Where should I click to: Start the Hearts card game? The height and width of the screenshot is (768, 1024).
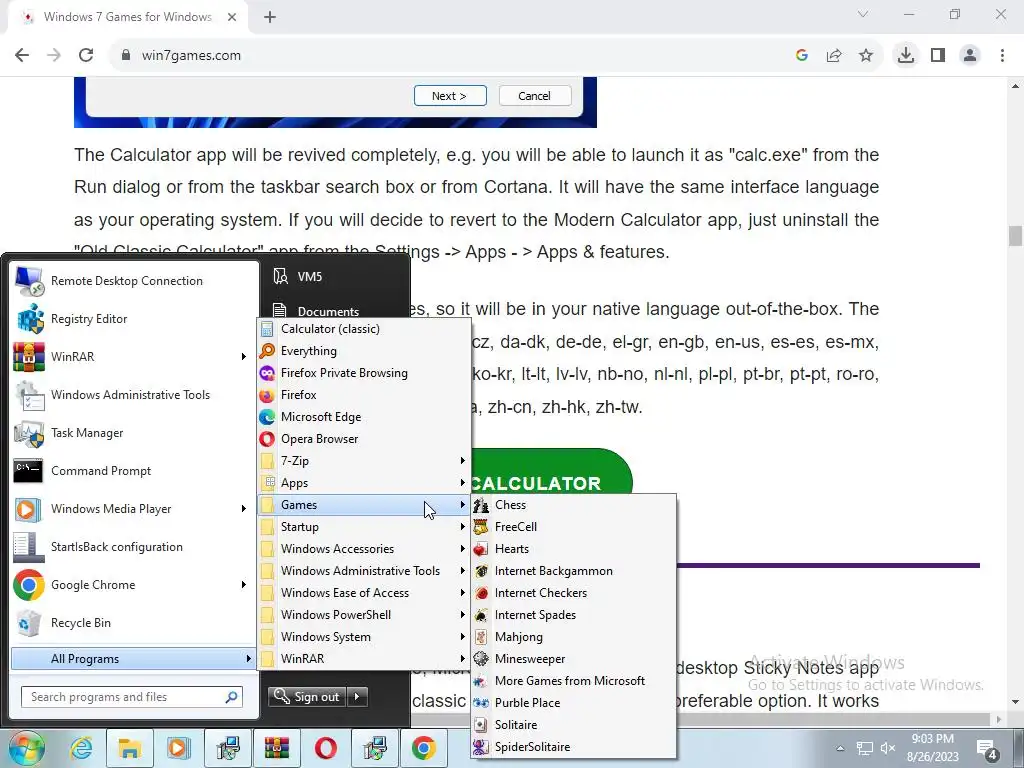(x=573, y=549)
